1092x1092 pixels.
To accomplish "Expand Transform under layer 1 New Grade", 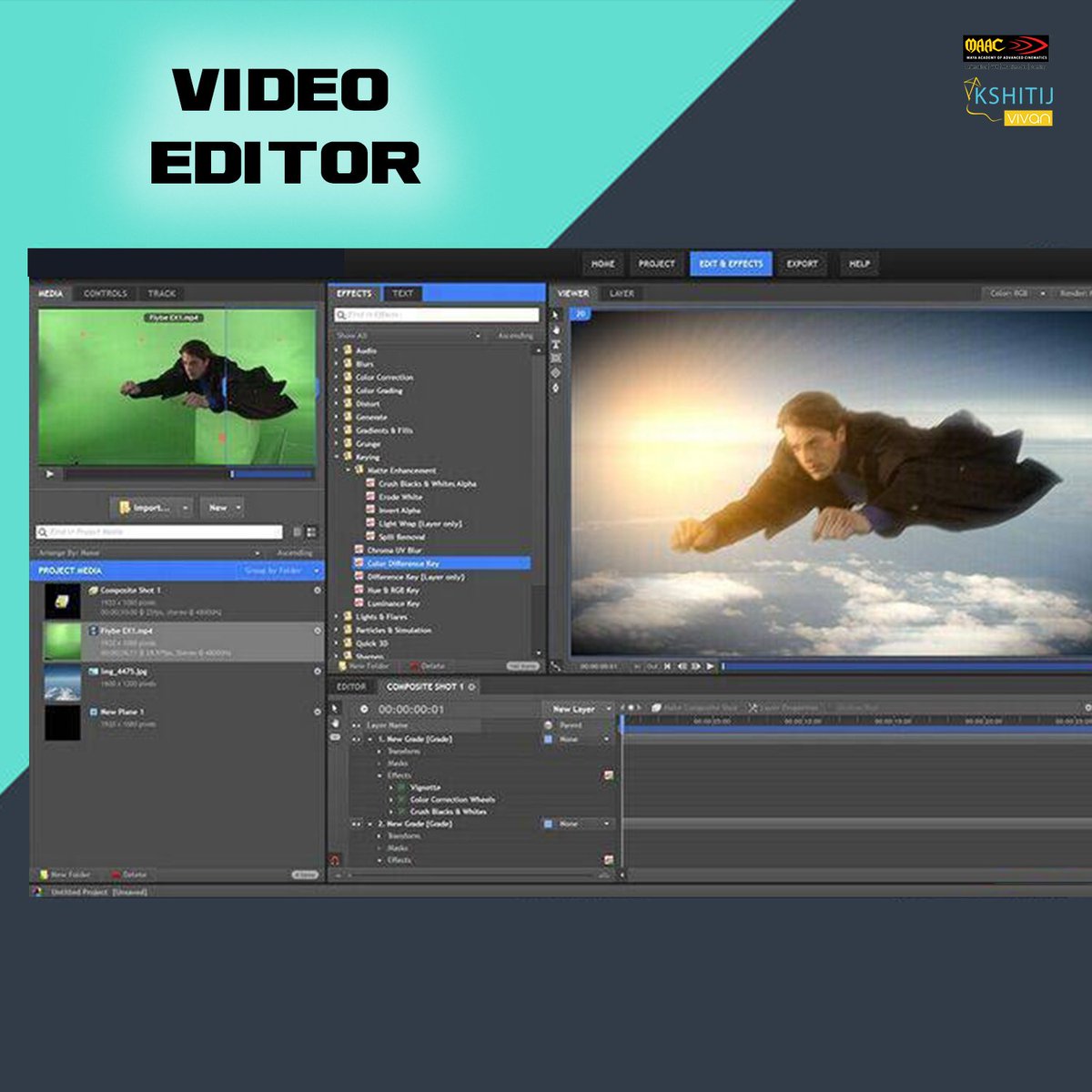I will pyautogui.click(x=381, y=752).
